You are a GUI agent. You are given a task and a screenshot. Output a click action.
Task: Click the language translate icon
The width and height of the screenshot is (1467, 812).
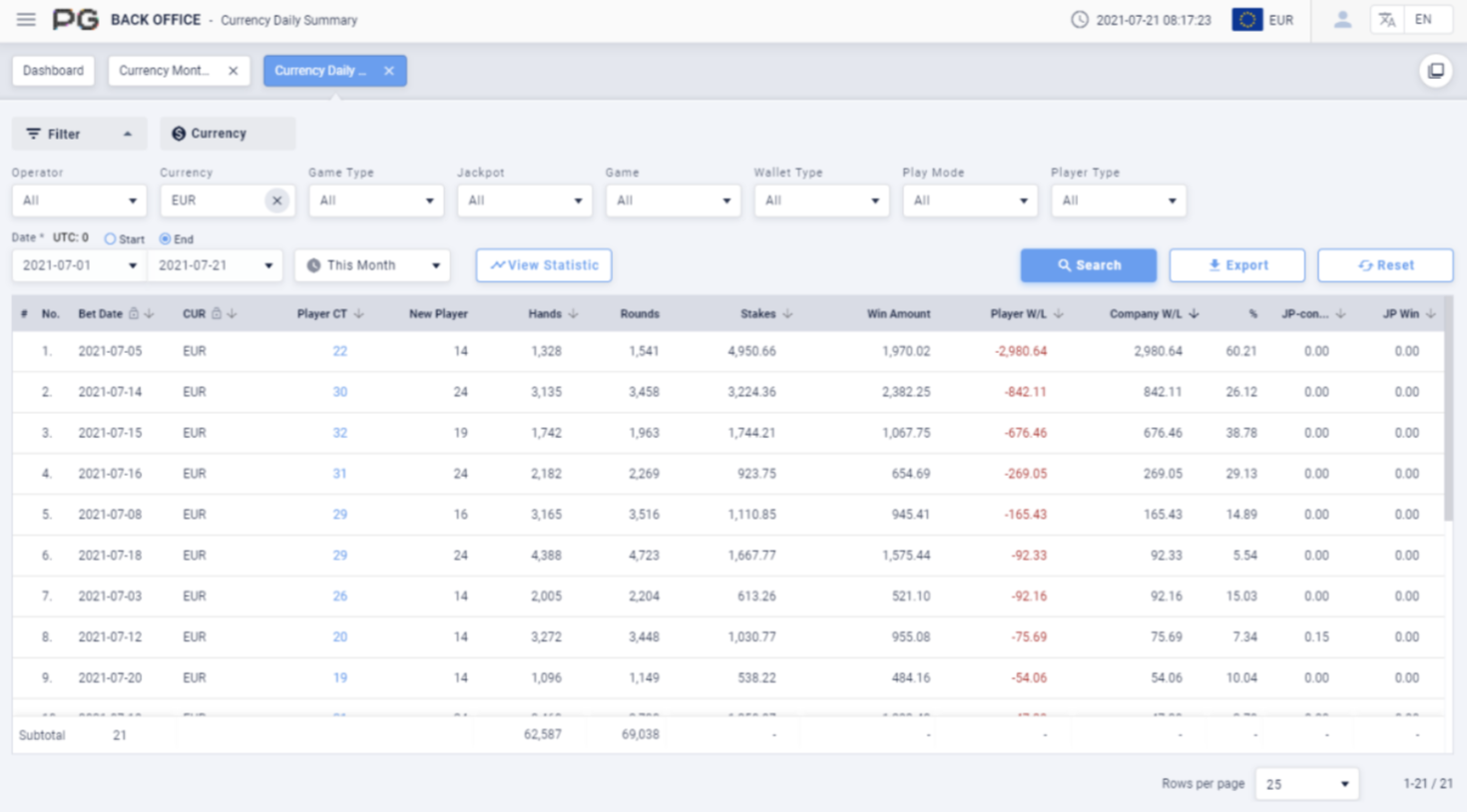[1387, 20]
